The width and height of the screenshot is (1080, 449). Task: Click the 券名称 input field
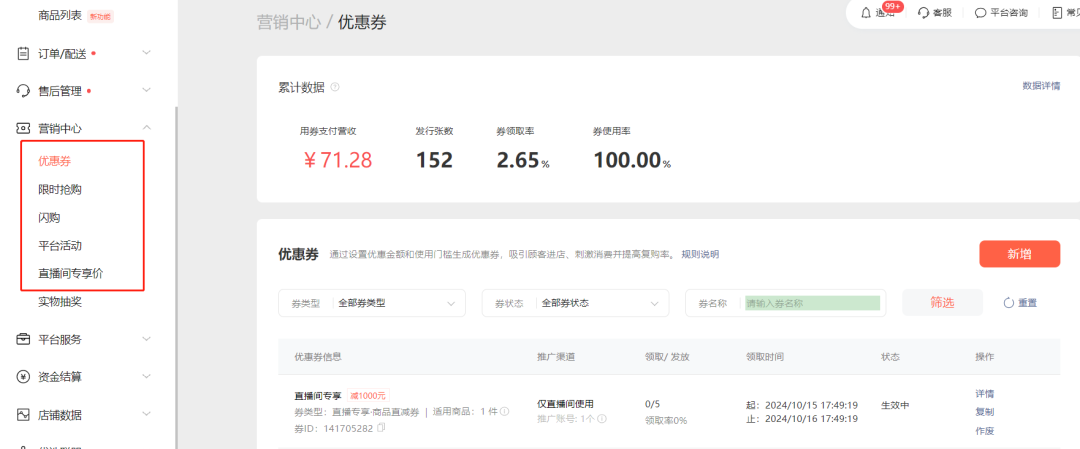(x=812, y=303)
